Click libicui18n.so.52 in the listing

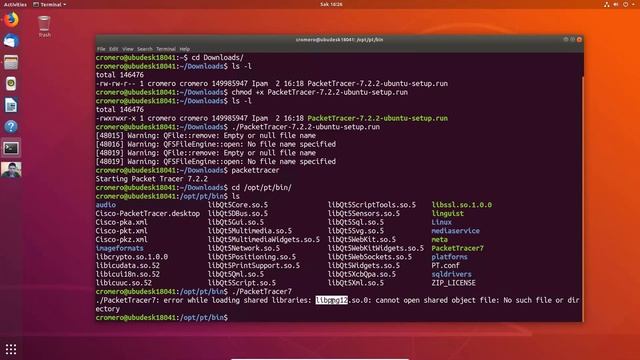(128, 274)
